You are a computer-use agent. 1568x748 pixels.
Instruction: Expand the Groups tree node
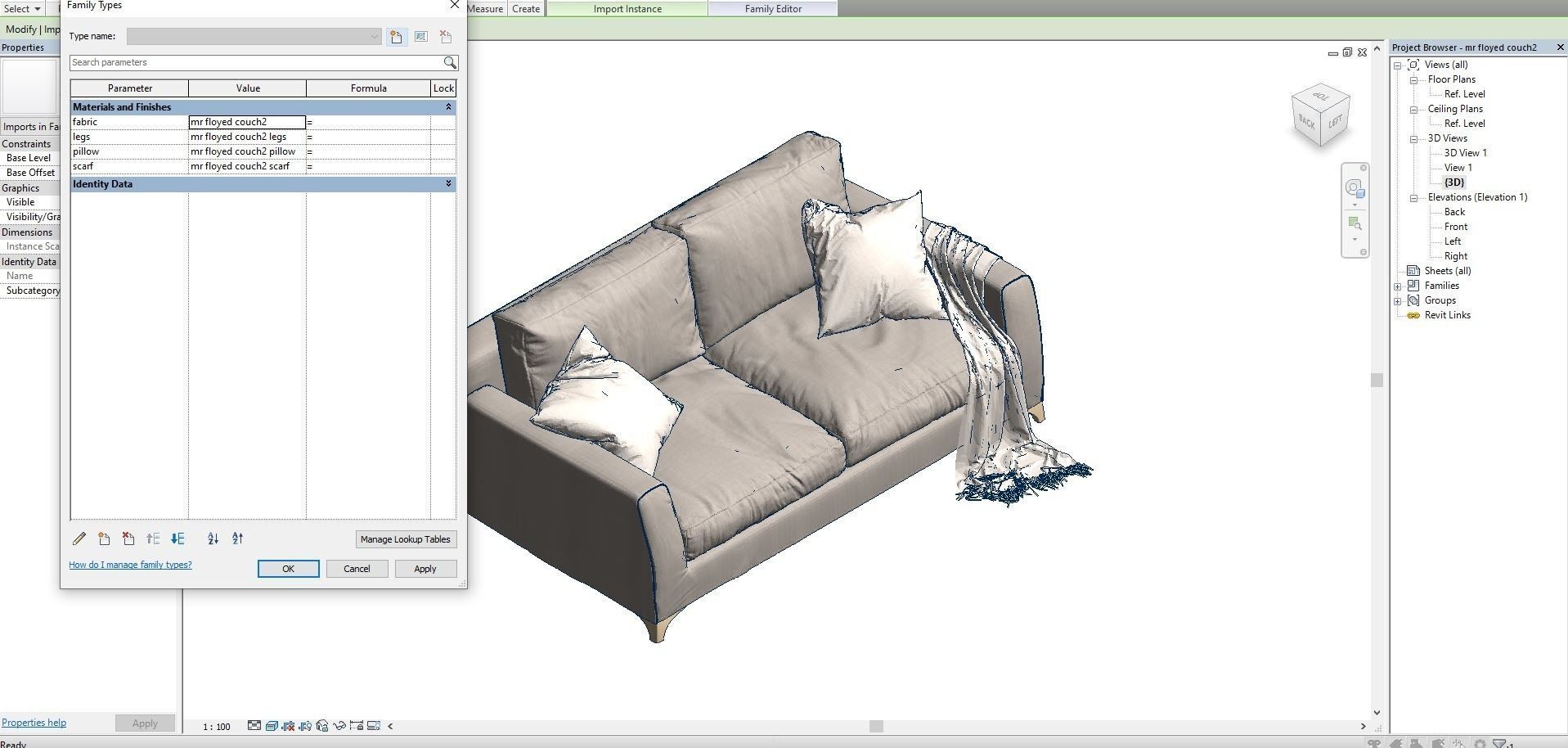[x=1398, y=301]
